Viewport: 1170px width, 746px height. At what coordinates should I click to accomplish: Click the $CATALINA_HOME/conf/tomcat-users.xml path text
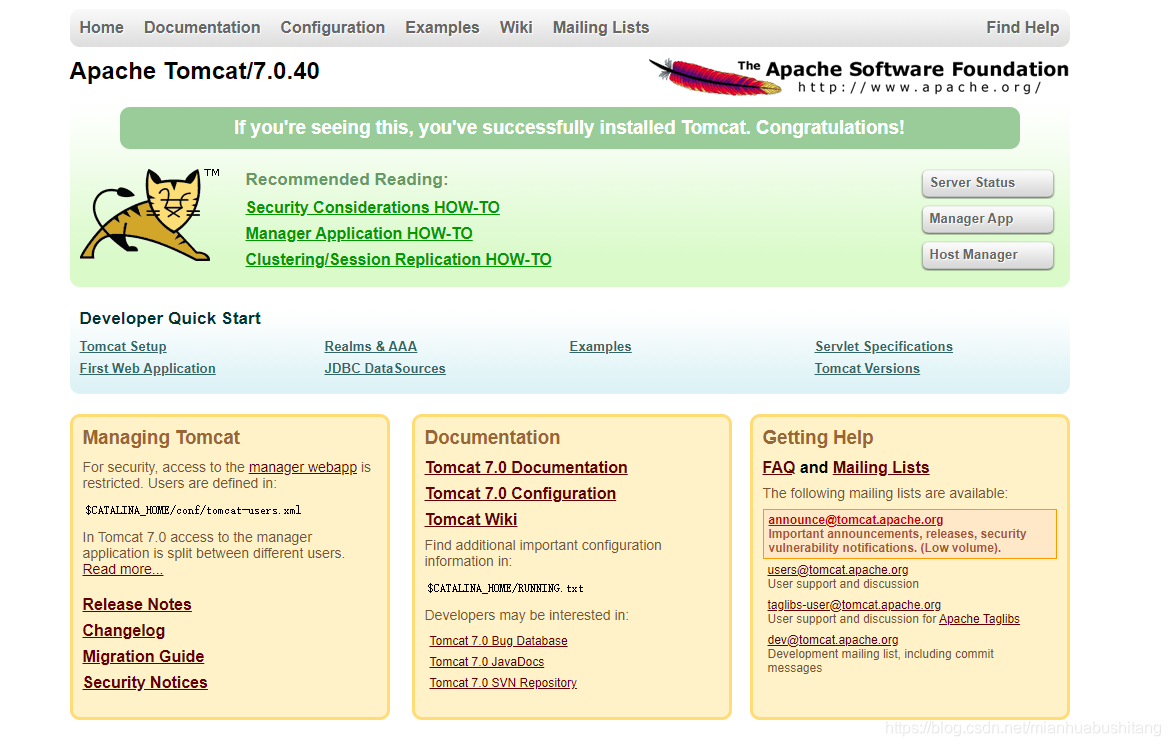193,511
